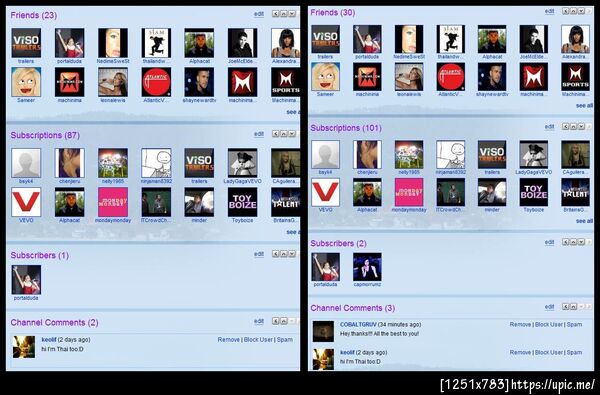
Task: Open the bayk4 blank avatar in Subscriptions (101)
Action: [325, 154]
